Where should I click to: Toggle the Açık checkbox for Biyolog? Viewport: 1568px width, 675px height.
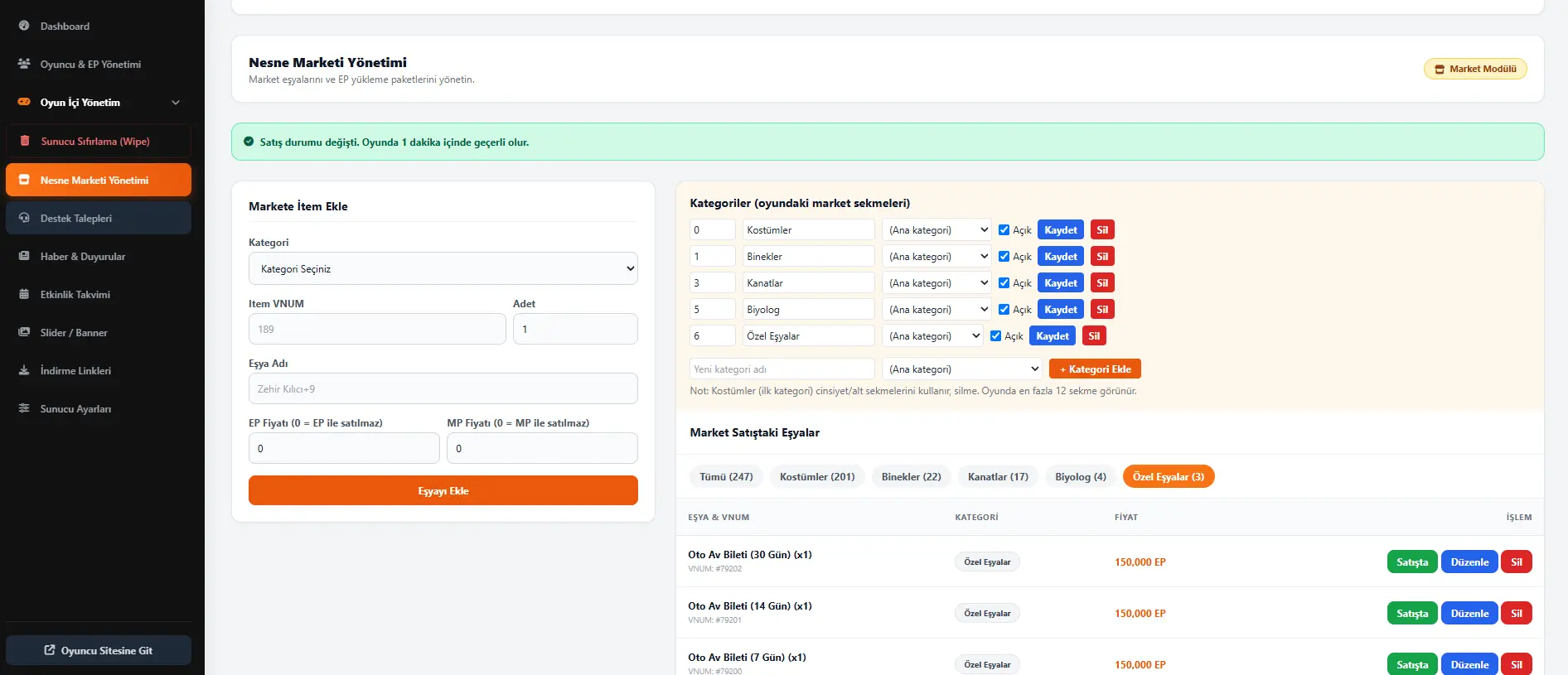1004,309
